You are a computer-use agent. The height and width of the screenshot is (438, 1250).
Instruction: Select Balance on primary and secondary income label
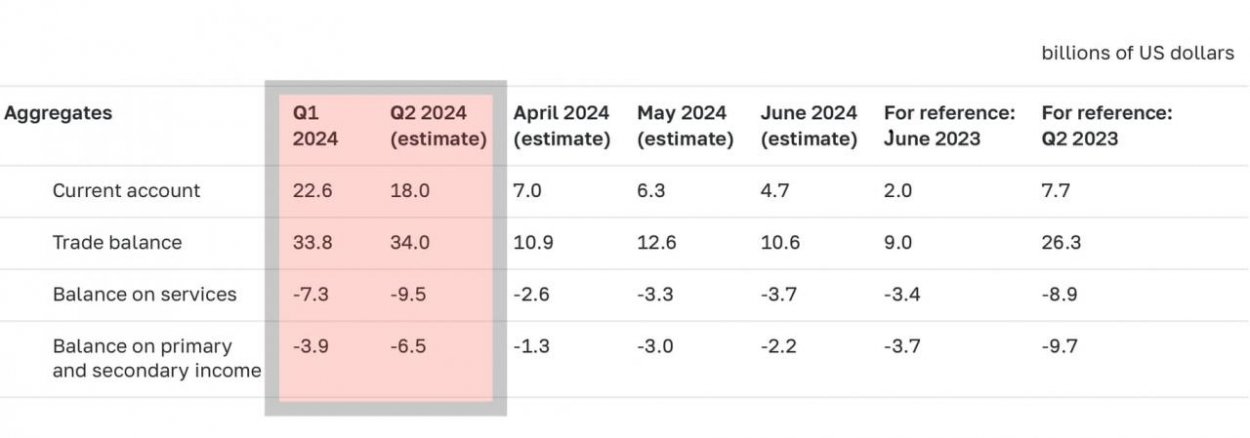156,358
